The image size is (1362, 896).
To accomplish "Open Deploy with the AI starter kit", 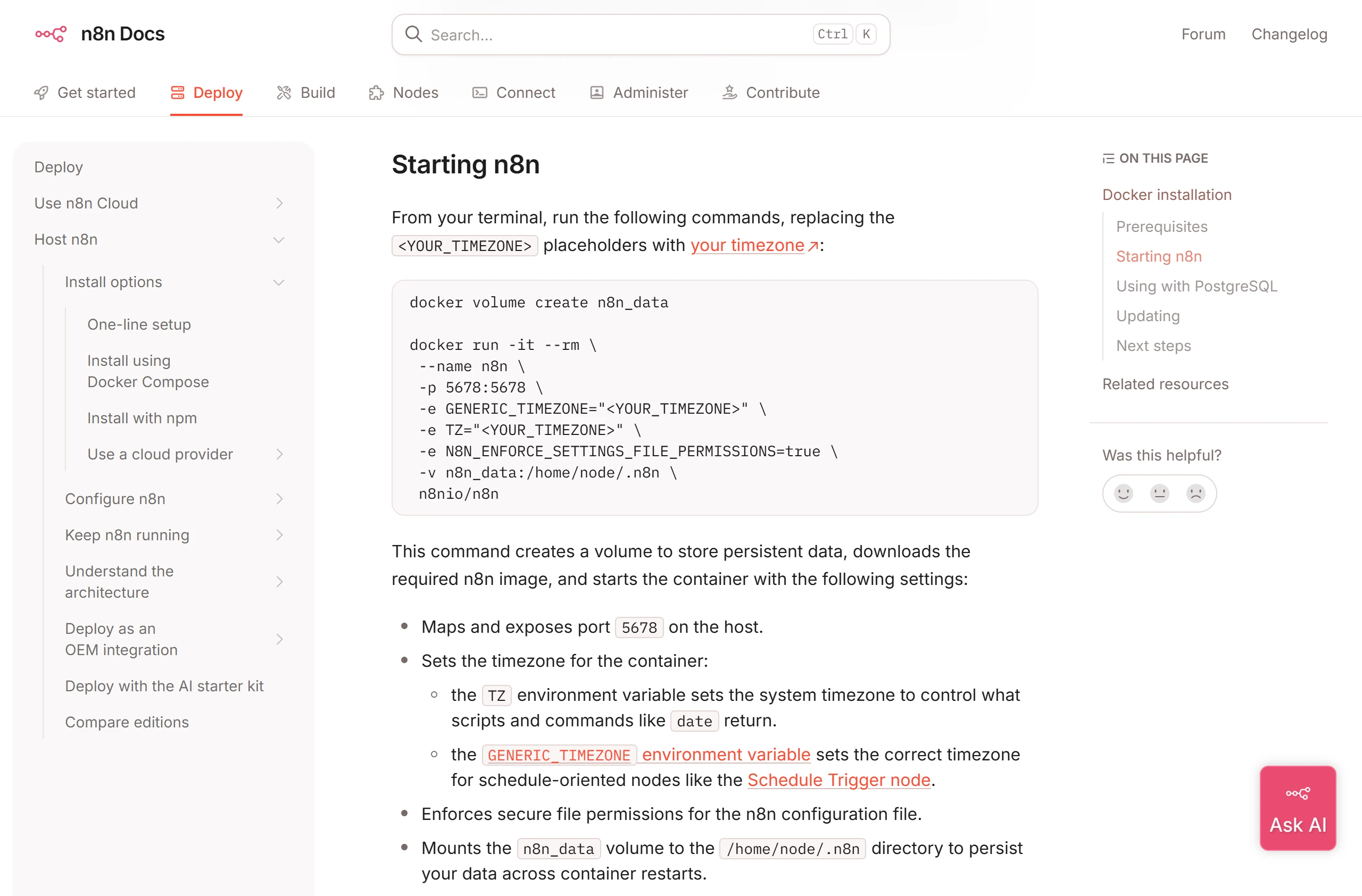I will (x=164, y=685).
